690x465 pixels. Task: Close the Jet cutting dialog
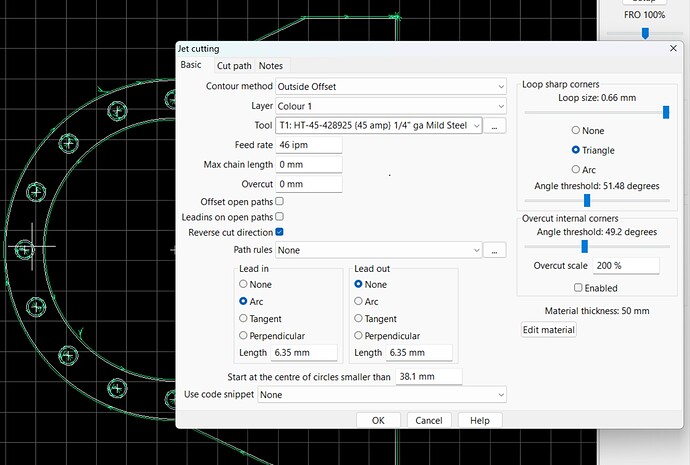(x=673, y=48)
